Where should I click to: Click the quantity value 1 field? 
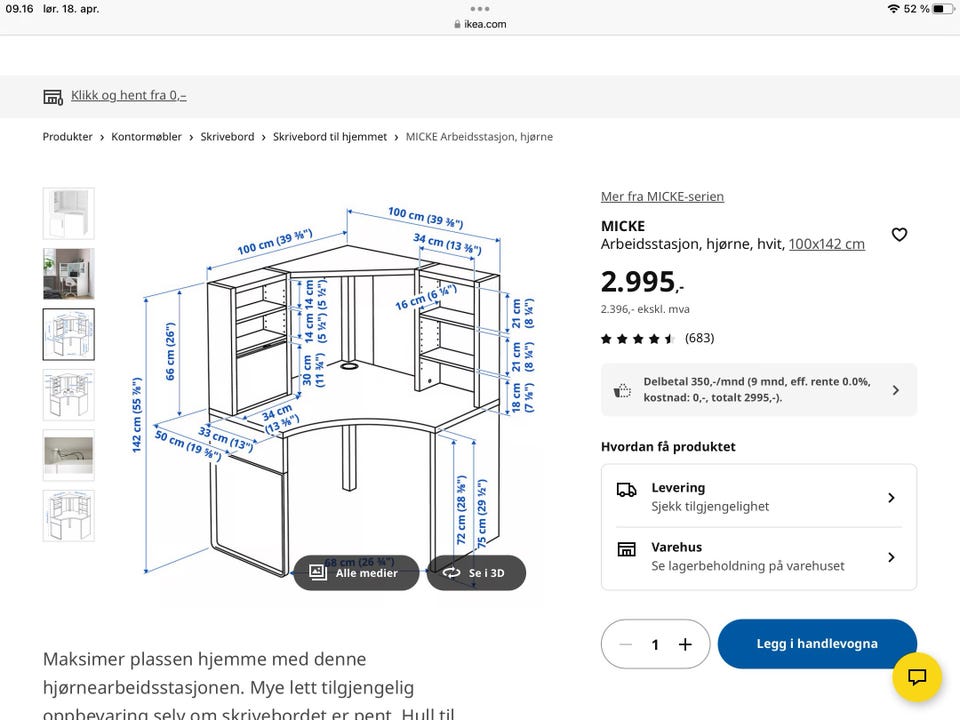click(x=655, y=645)
